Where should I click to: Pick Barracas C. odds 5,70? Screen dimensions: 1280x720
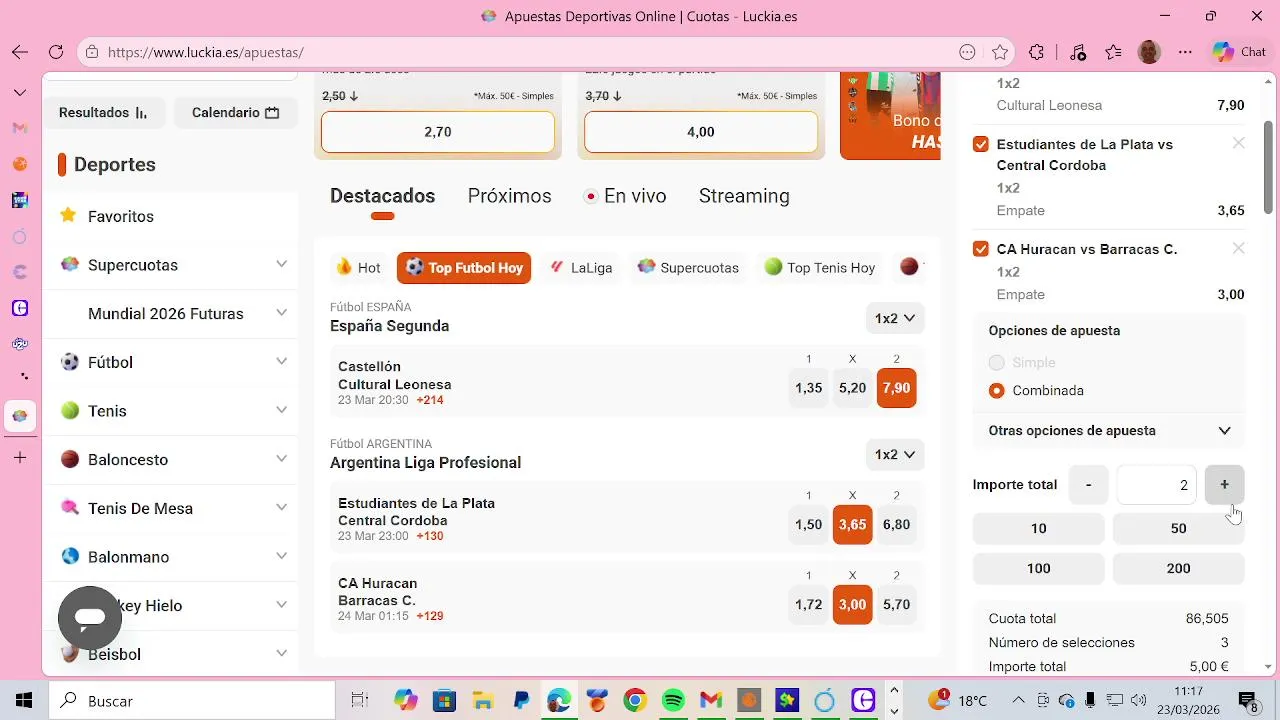click(896, 604)
